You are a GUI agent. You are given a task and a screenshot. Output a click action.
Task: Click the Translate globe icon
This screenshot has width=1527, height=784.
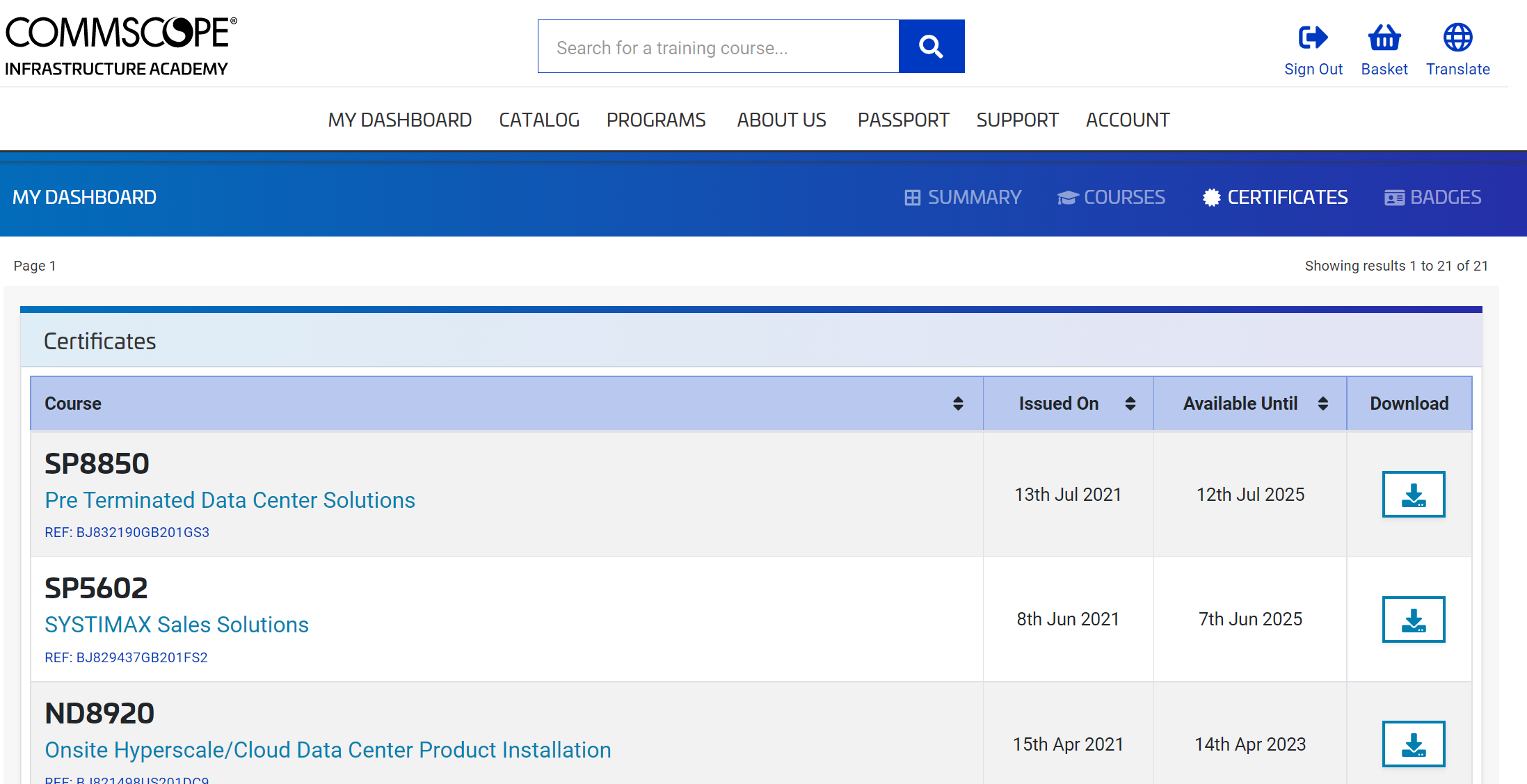[1457, 38]
